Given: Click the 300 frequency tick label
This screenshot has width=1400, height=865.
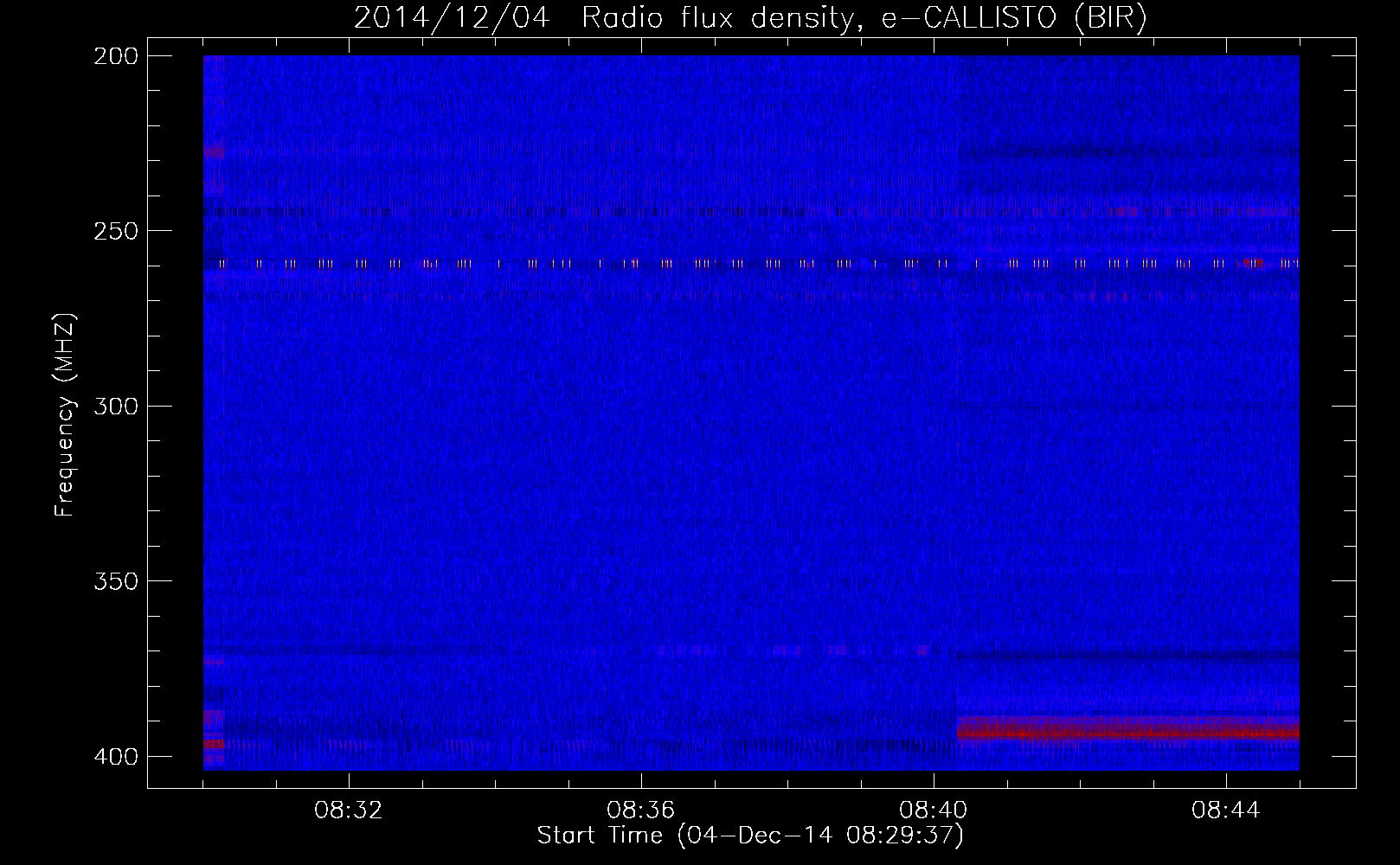Looking at the screenshot, I should [x=115, y=407].
